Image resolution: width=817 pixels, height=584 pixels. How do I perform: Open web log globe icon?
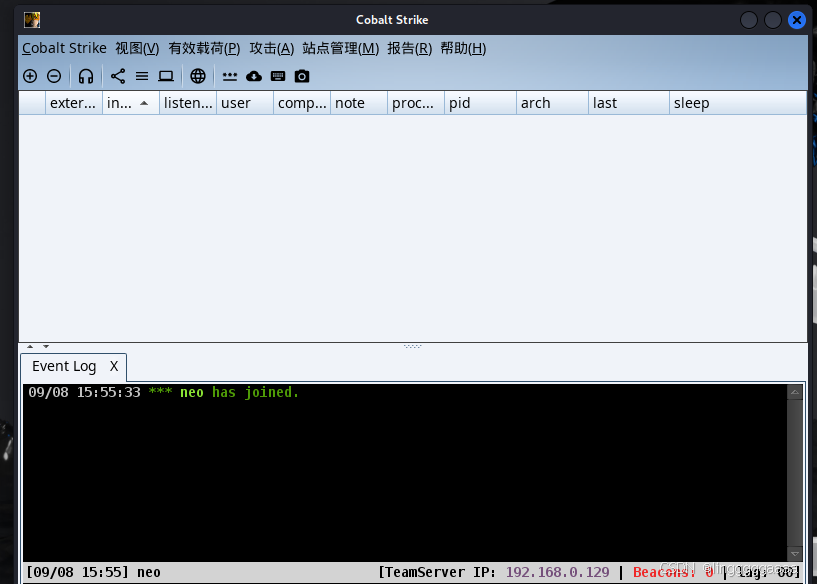point(197,76)
